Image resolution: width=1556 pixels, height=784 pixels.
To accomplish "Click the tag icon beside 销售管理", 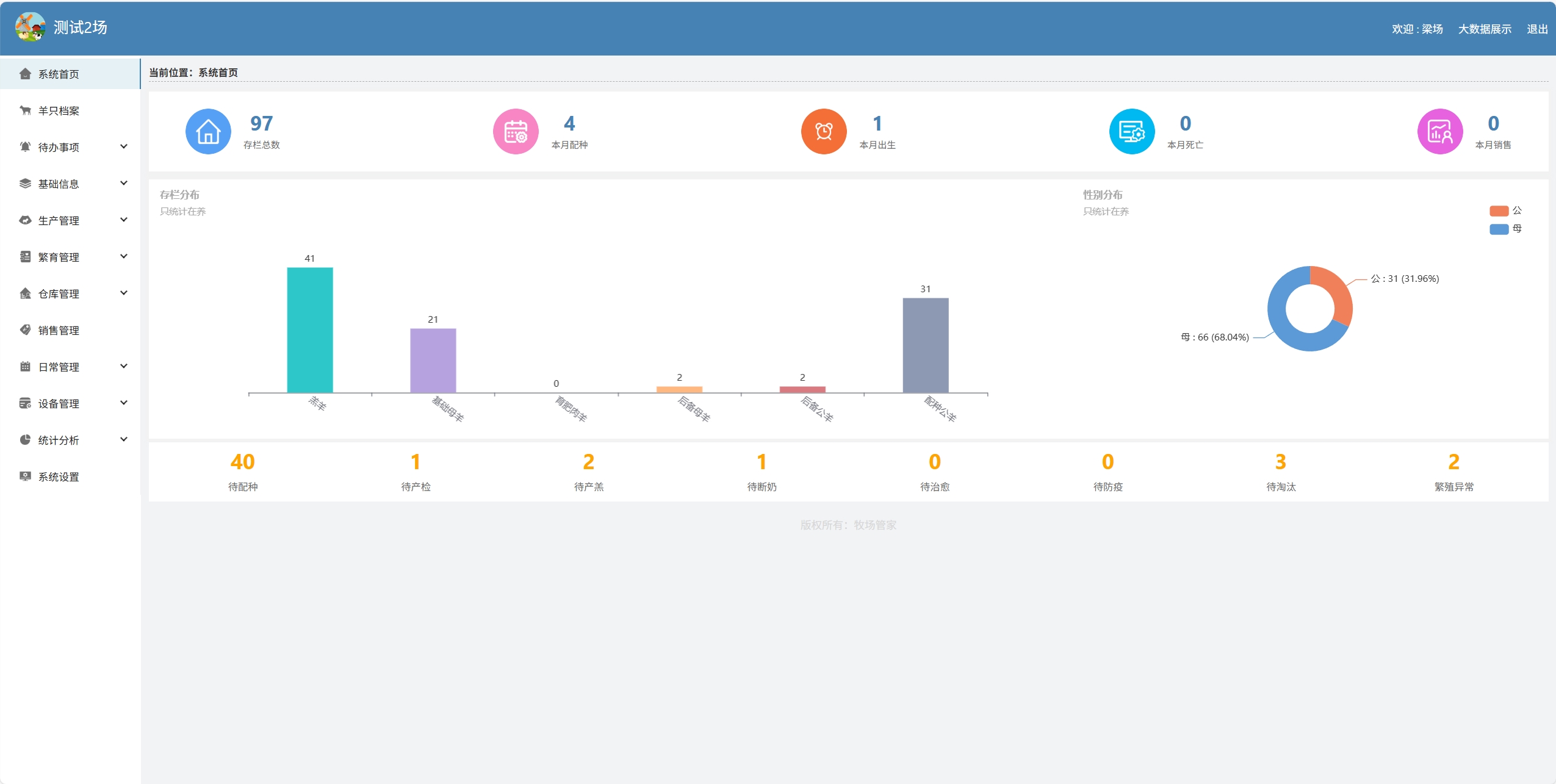I will click(x=25, y=330).
